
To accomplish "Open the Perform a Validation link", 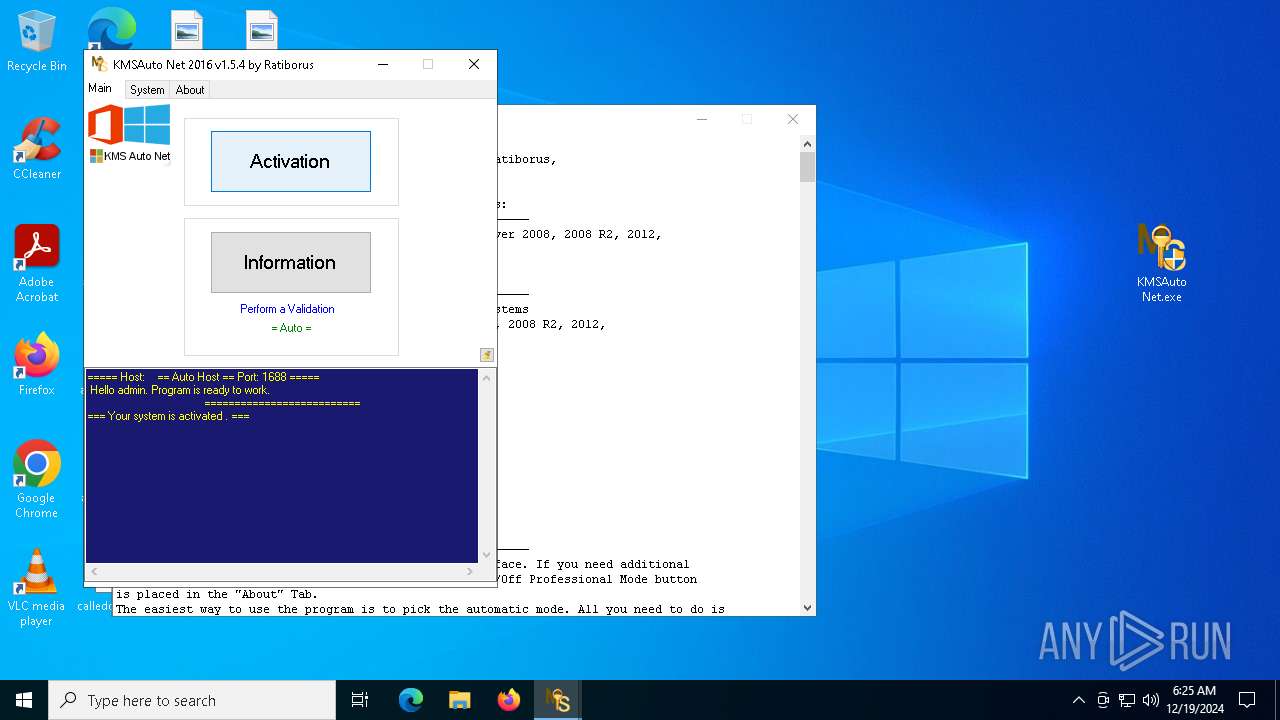I will click(x=287, y=309).
